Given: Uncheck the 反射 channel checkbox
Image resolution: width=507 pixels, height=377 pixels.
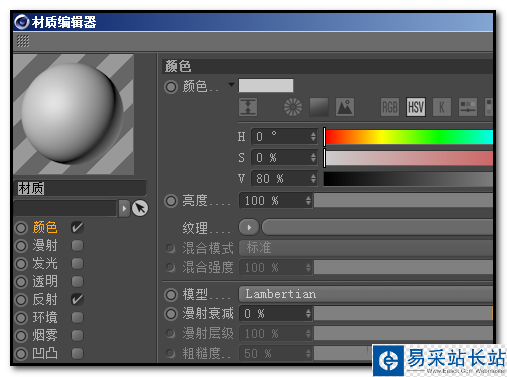Looking at the screenshot, I should [x=77, y=299].
